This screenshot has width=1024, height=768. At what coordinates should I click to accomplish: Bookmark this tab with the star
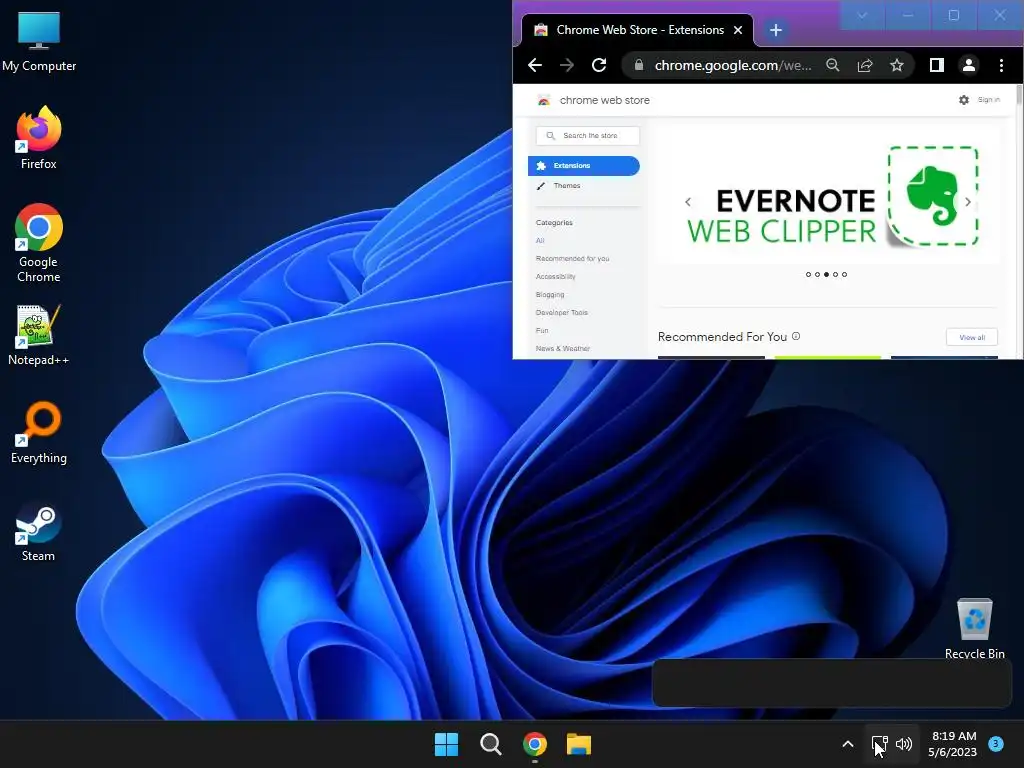pos(897,65)
